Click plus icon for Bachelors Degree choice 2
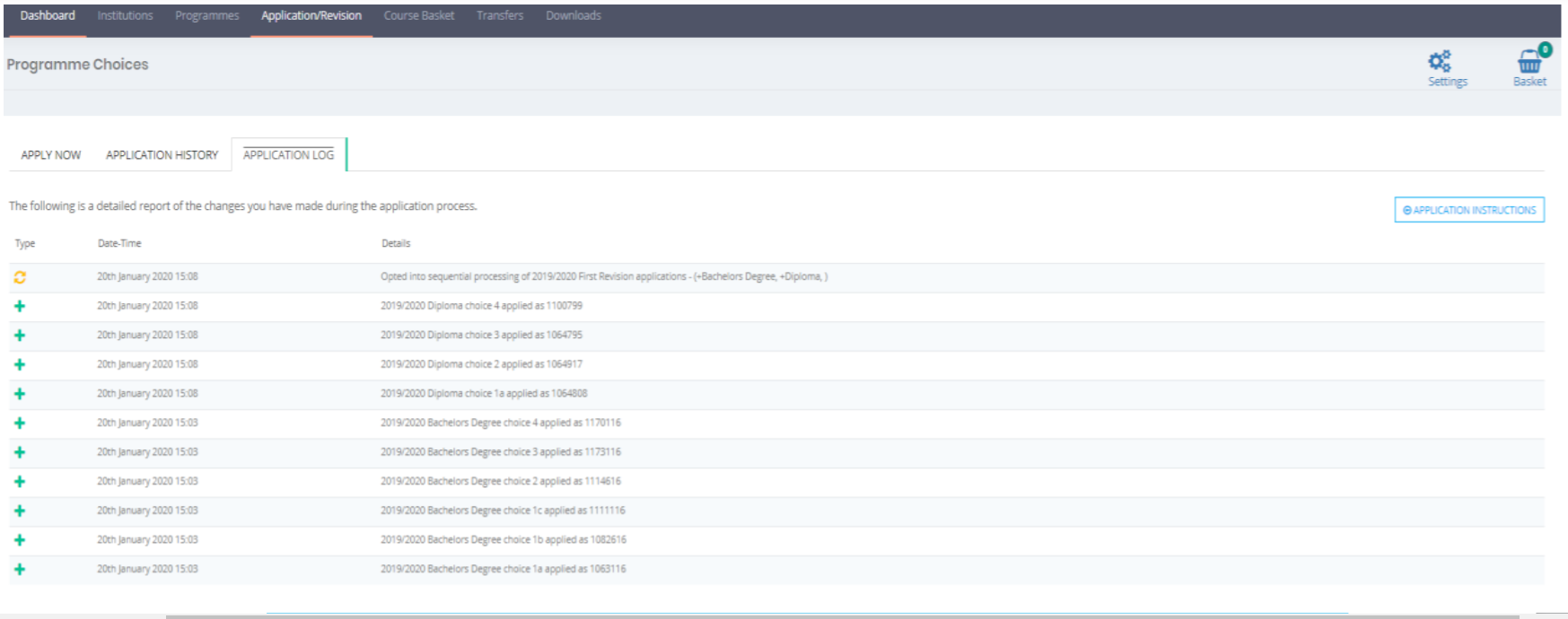The height and width of the screenshot is (619, 1568). (x=20, y=482)
